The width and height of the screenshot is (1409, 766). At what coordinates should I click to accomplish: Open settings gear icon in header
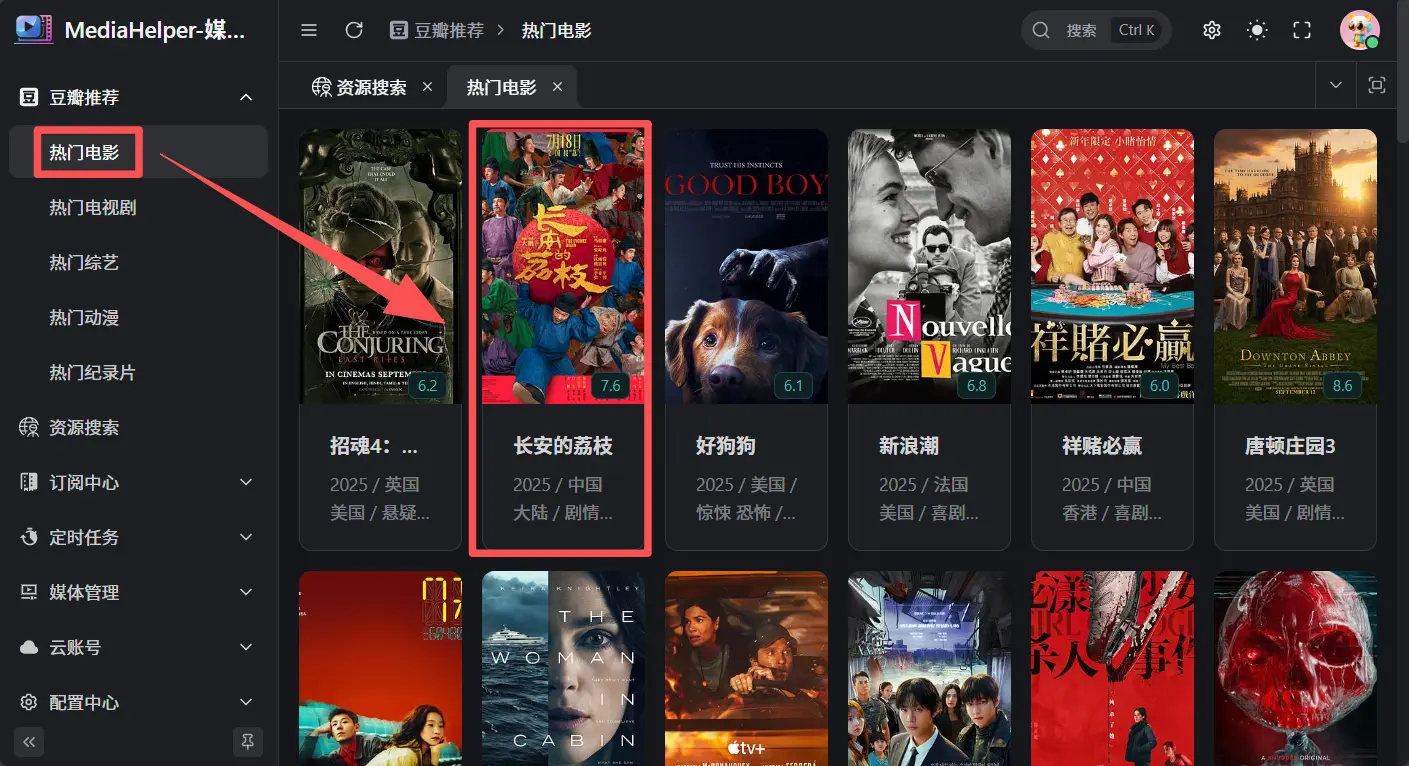[x=1212, y=30]
